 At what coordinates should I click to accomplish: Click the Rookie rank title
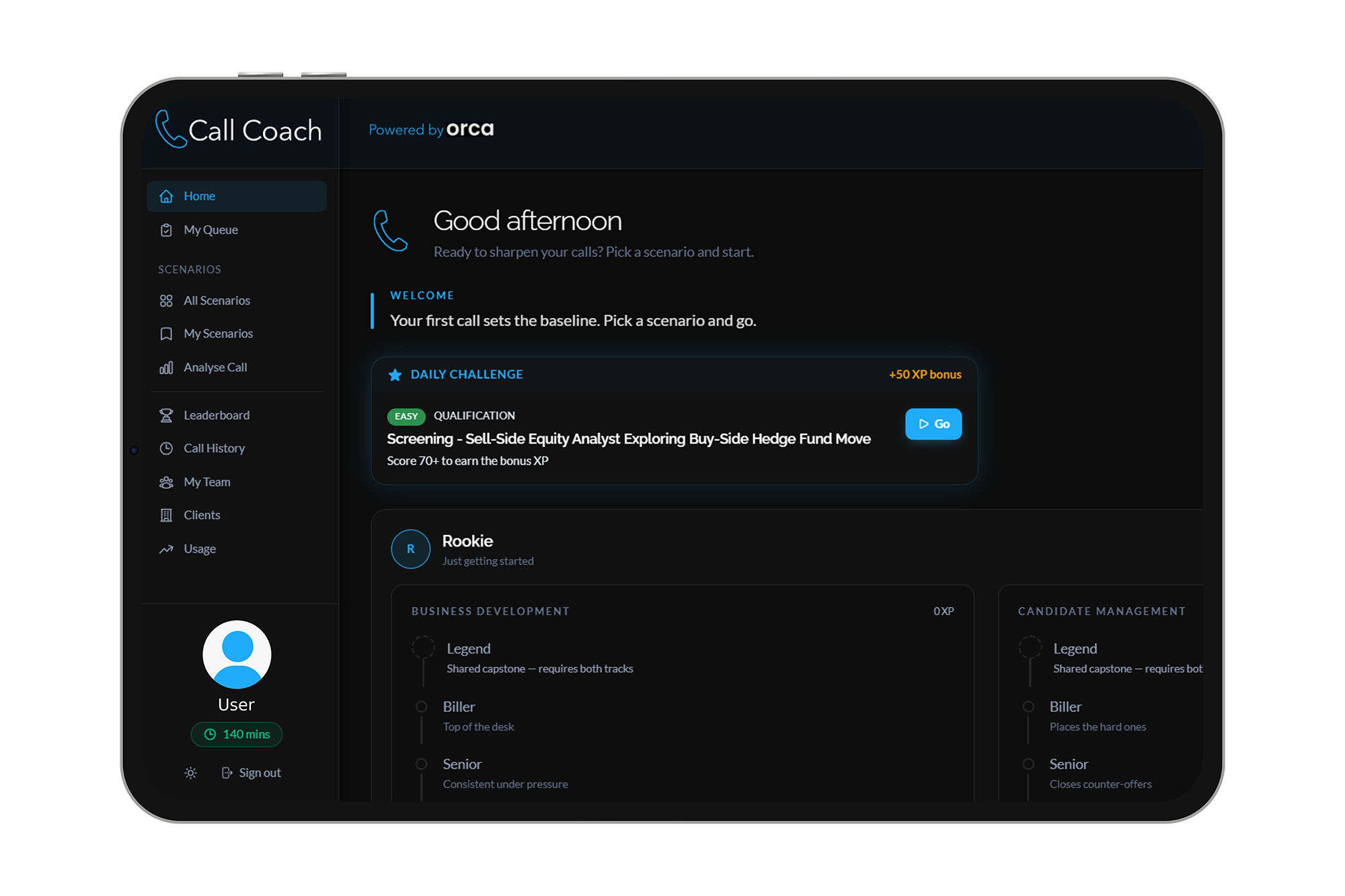[467, 541]
